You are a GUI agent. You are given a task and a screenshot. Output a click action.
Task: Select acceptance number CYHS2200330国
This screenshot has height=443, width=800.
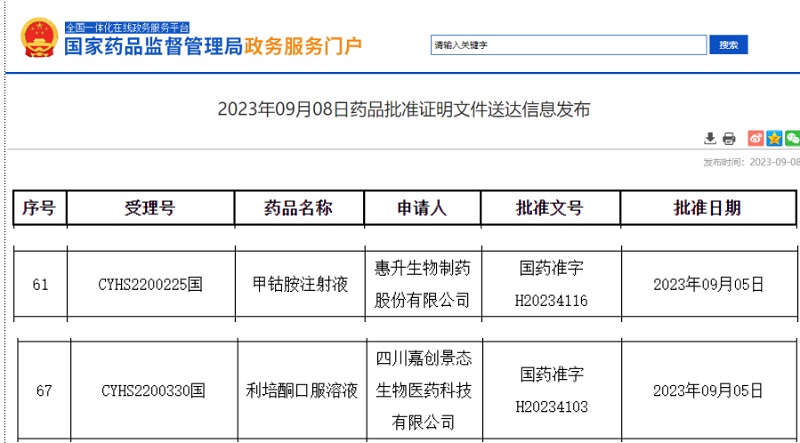(x=154, y=391)
